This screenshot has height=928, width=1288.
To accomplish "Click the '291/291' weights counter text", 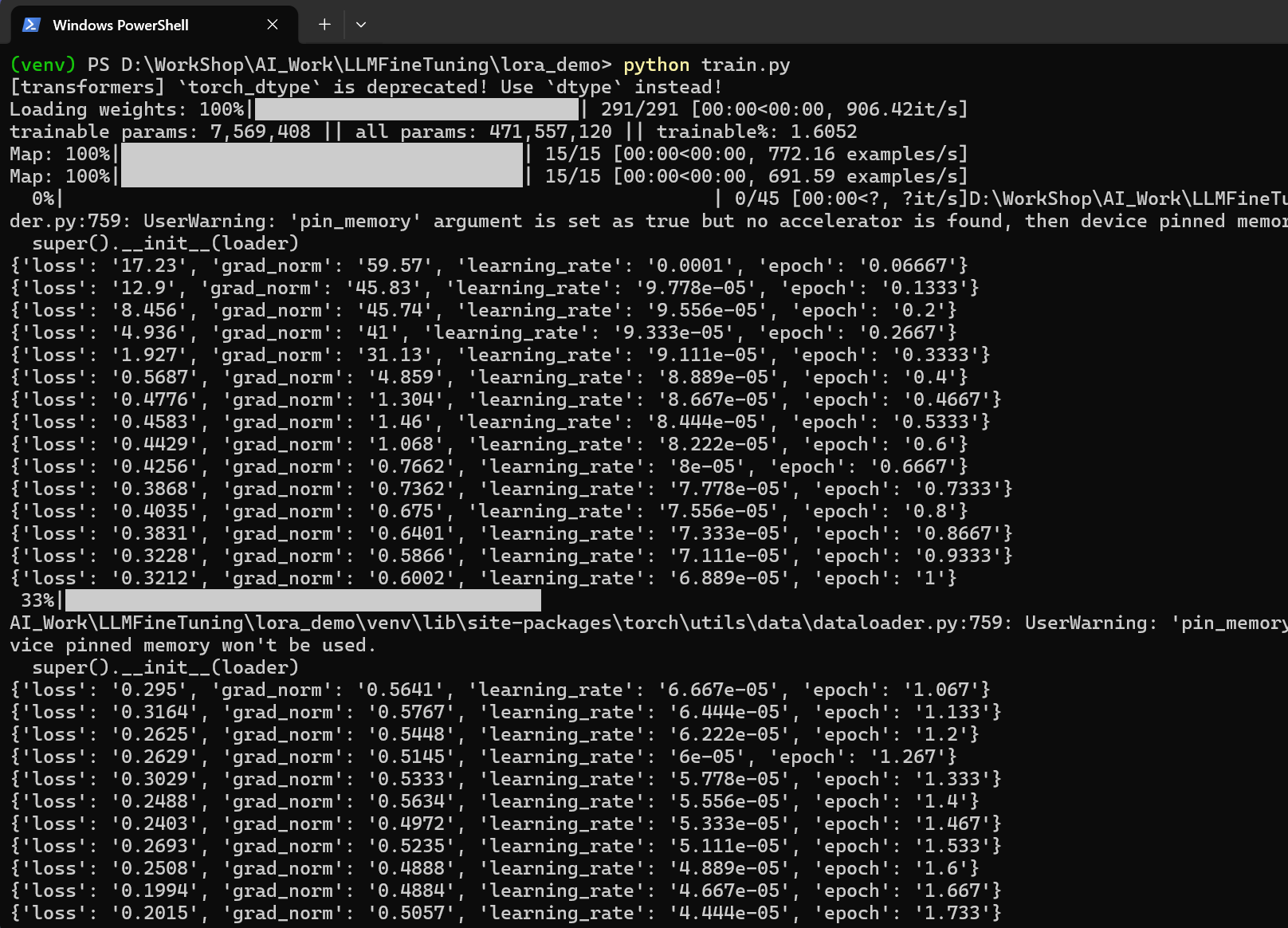I will 639,109.
